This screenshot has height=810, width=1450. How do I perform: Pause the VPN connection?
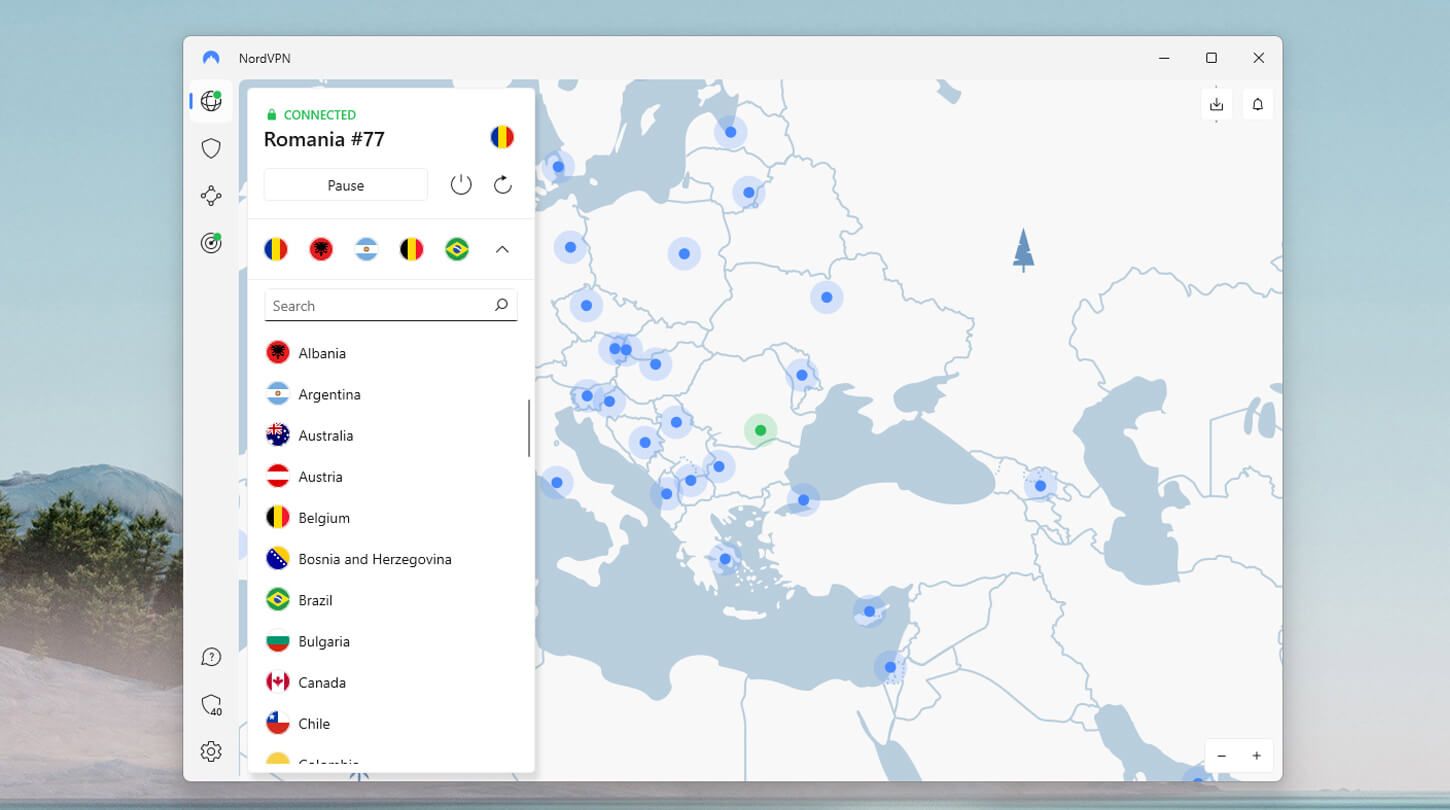tap(346, 185)
